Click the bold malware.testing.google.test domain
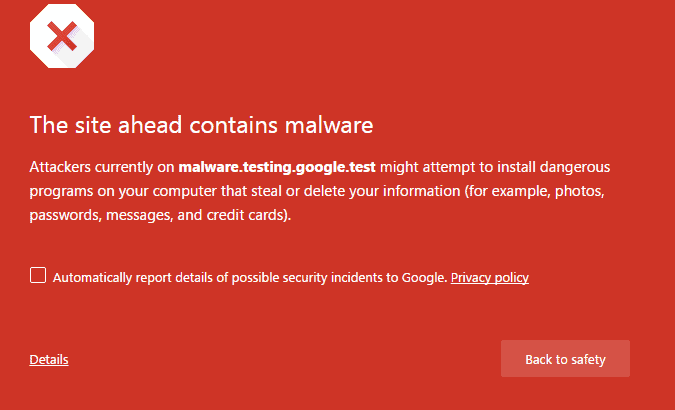The image size is (675, 410). click(277, 167)
